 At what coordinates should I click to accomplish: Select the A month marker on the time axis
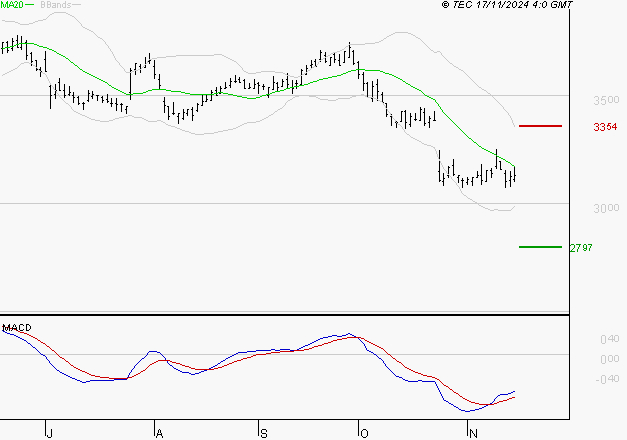coord(157,432)
